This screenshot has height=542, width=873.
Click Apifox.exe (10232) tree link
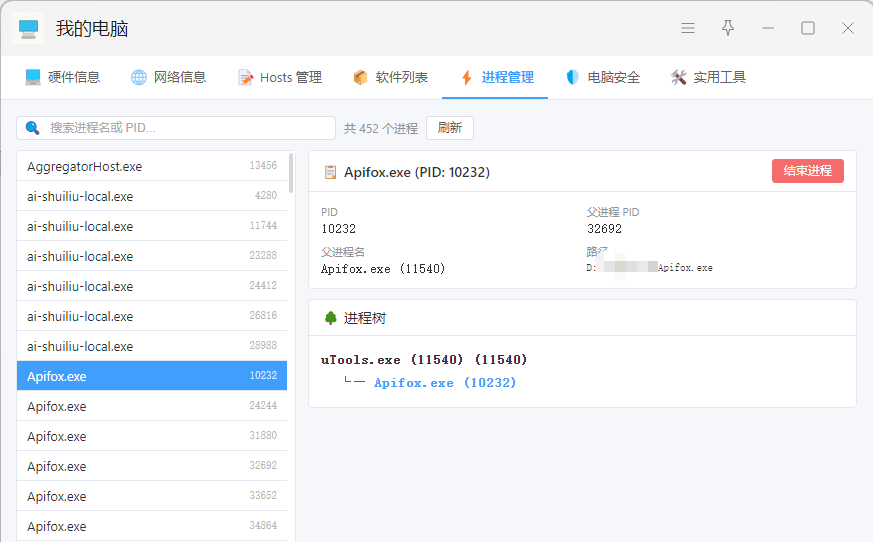pos(445,383)
